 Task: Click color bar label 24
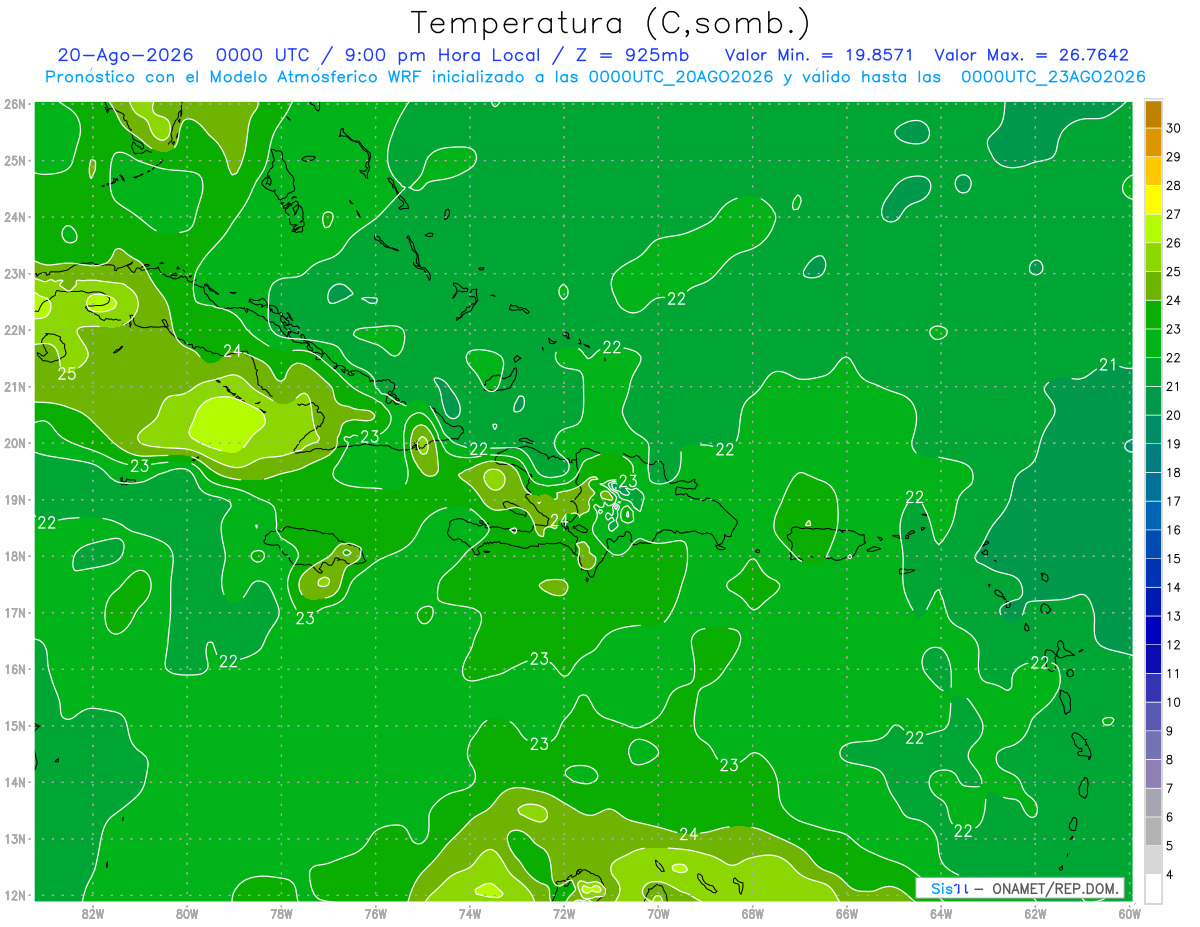coord(1174,300)
